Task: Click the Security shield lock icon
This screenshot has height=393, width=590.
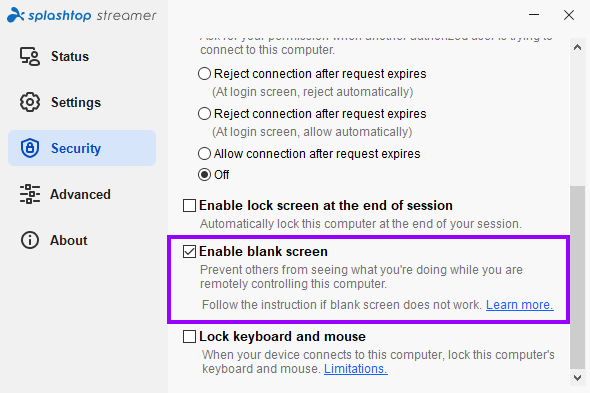Action: pyautogui.click(x=30, y=148)
